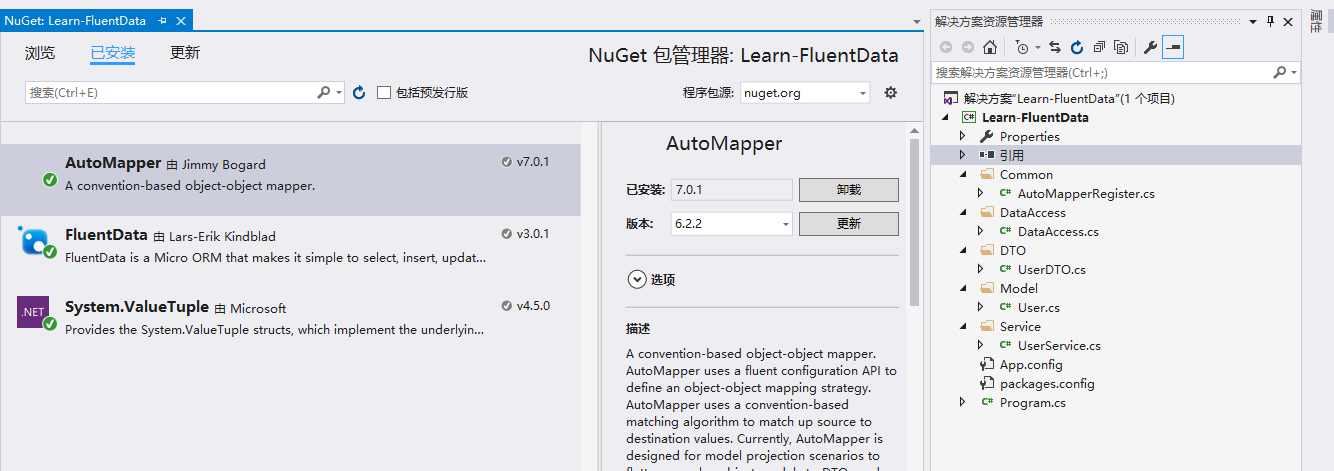Click the back arrow in Solution Explorer toolbar
This screenshot has height=471, width=1334.
point(946,47)
